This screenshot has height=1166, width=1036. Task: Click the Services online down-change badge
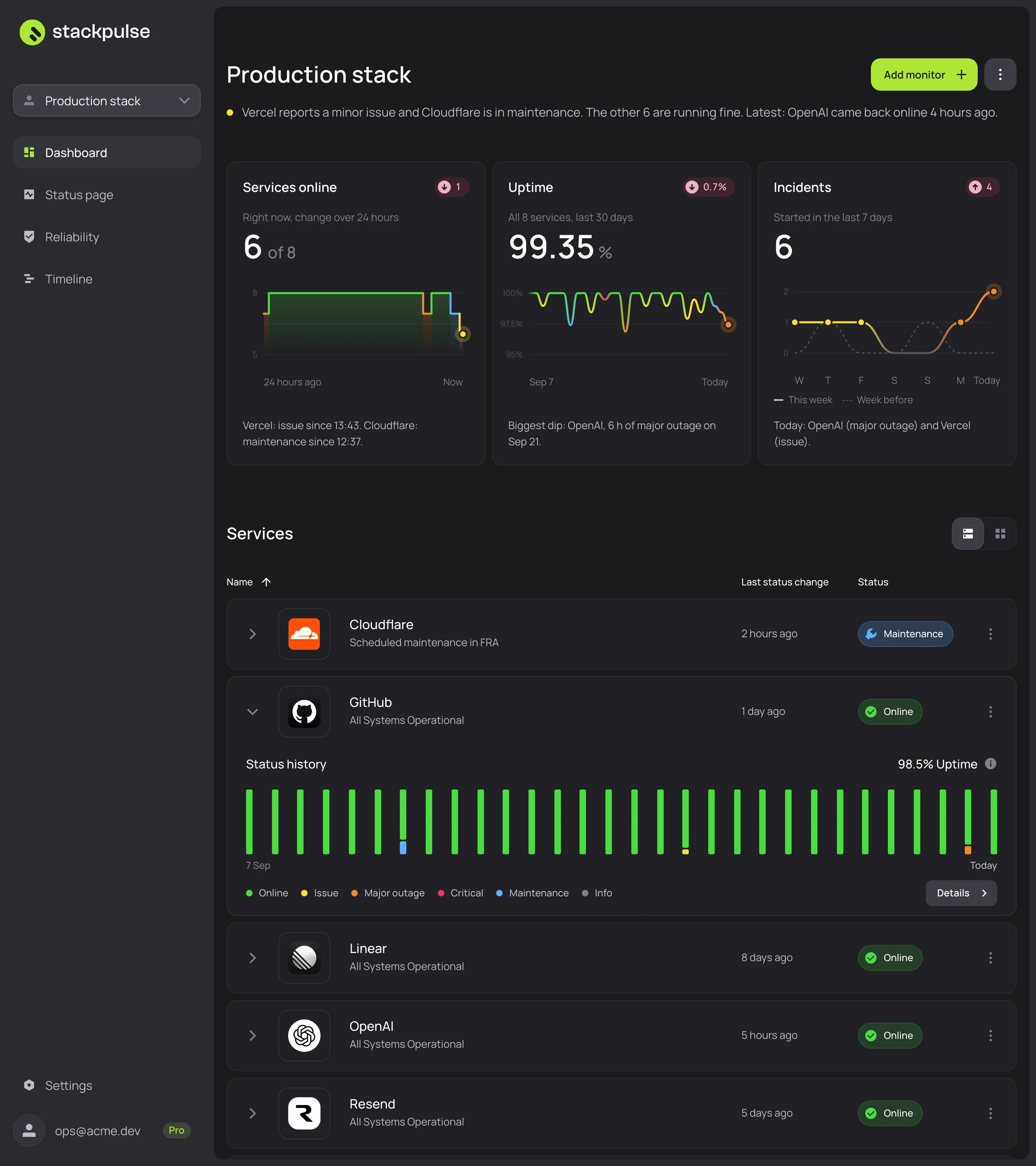452,187
